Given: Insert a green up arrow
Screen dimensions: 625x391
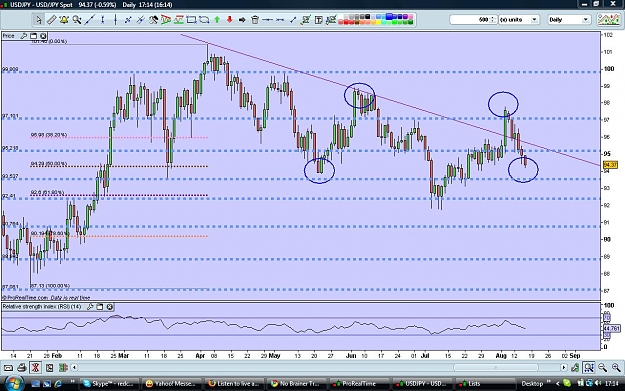Looking at the screenshot, I should pos(217,20).
